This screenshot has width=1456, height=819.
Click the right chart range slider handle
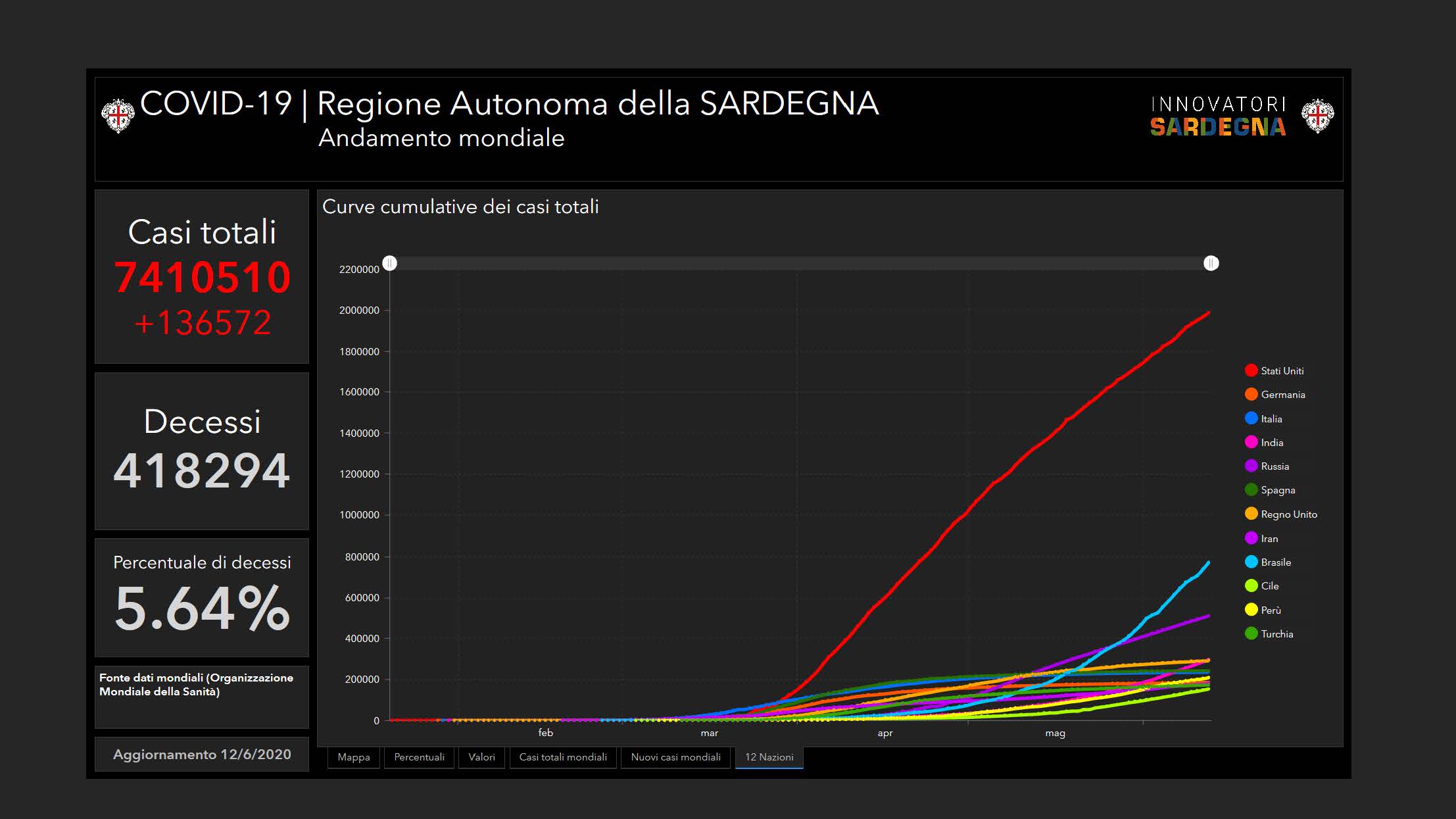pyautogui.click(x=1211, y=263)
